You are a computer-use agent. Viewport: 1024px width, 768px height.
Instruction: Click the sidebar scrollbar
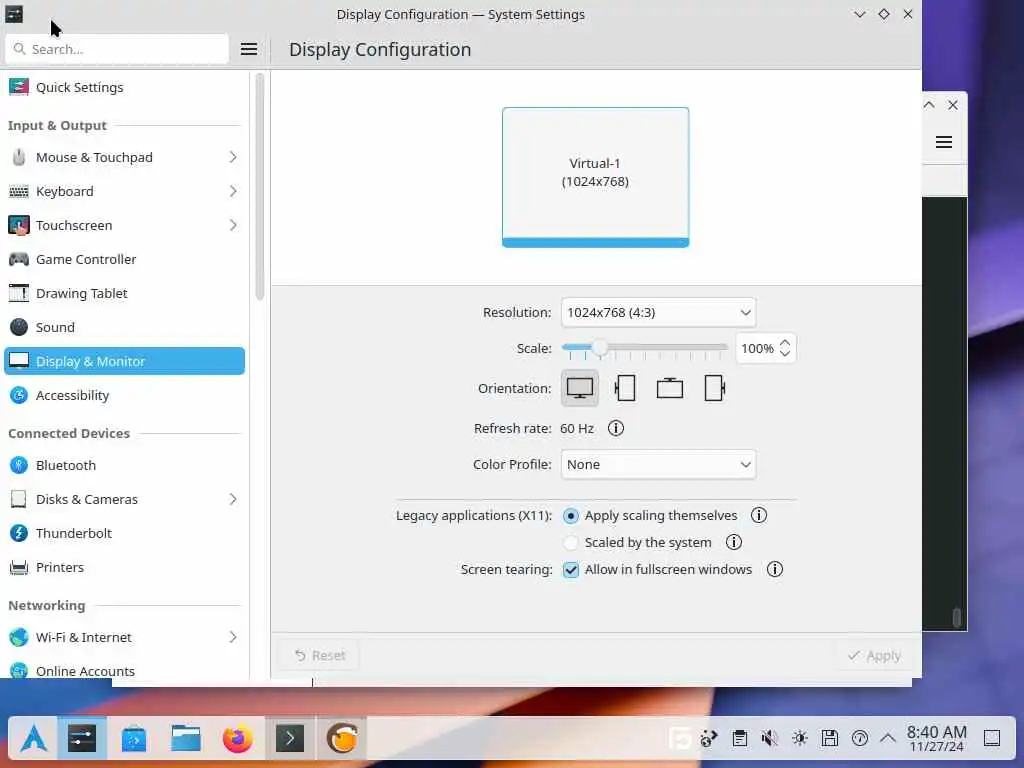(259, 187)
